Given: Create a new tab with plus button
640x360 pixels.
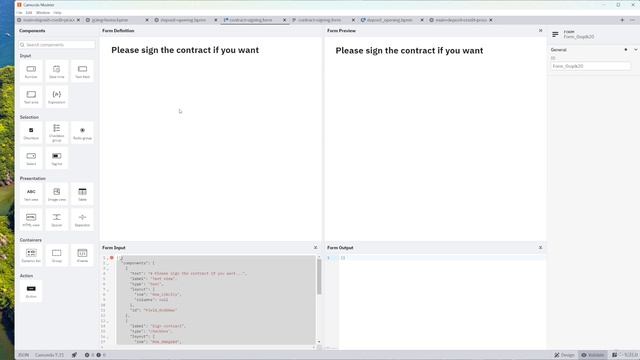Looking at the screenshot, I should click(622, 20).
